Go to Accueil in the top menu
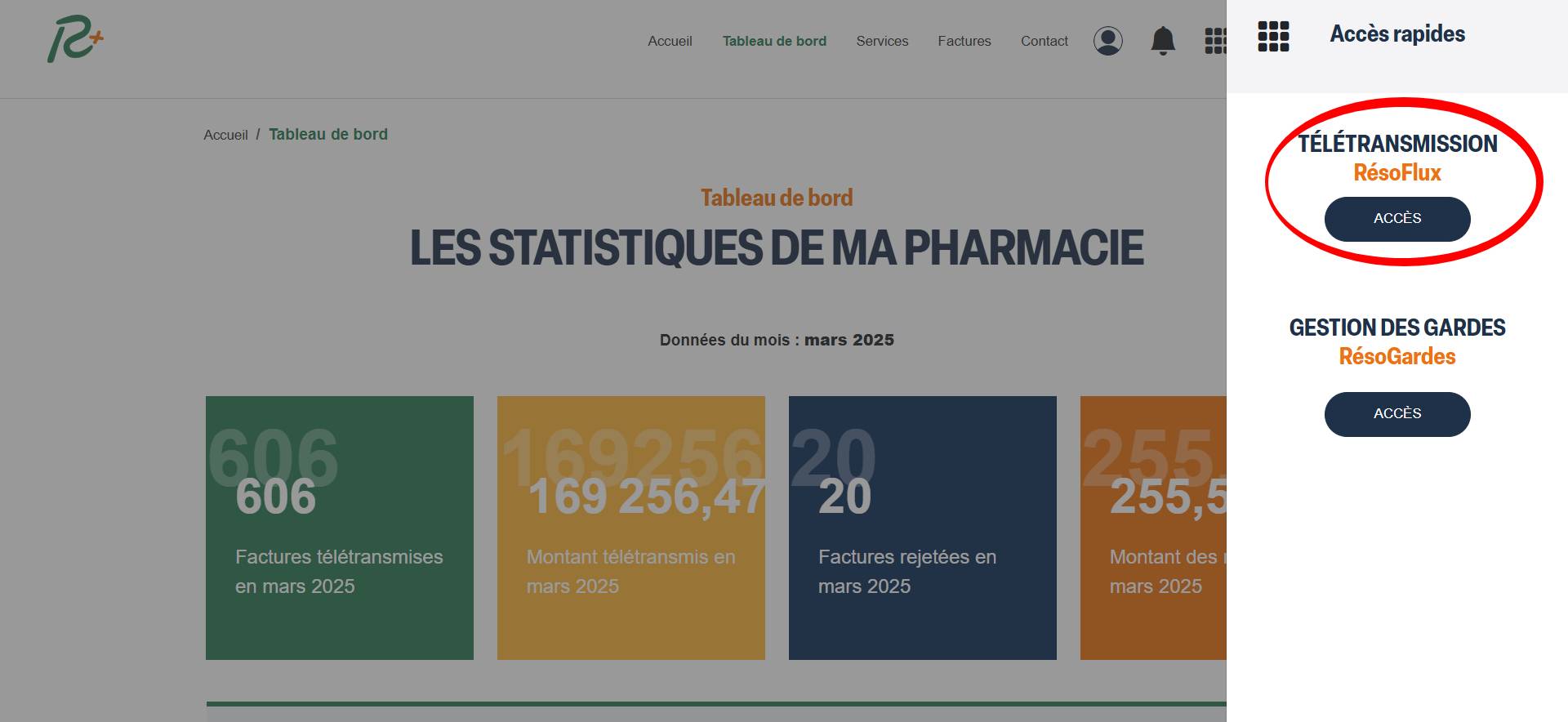 point(670,41)
